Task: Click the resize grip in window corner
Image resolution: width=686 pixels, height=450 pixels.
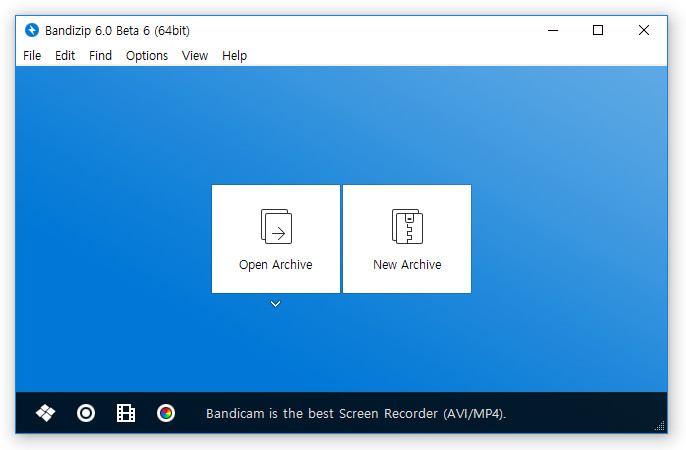Action: pyautogui.click(x=660, y=426)
